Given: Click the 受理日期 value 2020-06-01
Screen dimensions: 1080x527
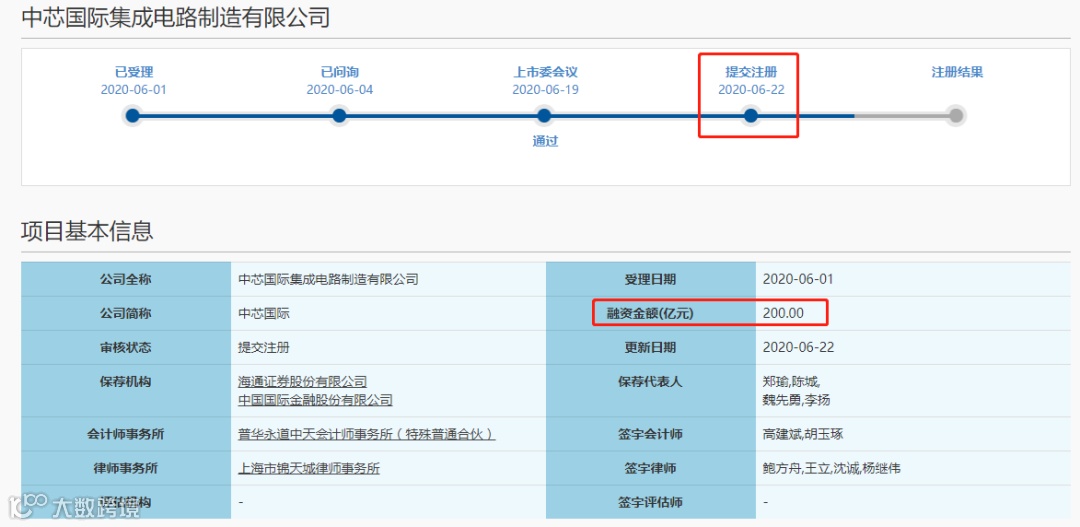Looking at the screenshot, I should tap(798, 280).
